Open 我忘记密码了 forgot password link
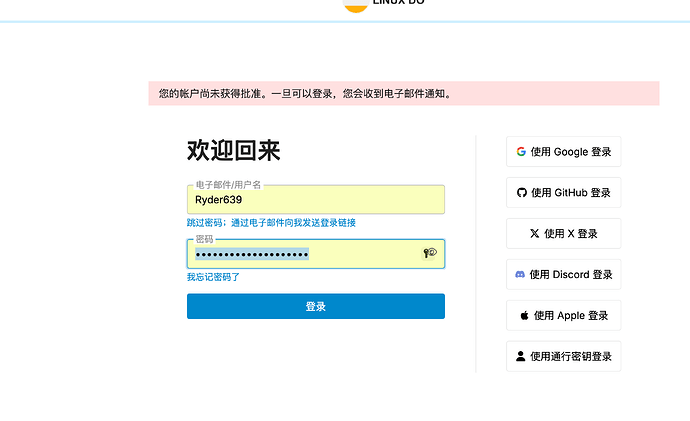This screenshot has height=421, width=690. tap(213, 277)
